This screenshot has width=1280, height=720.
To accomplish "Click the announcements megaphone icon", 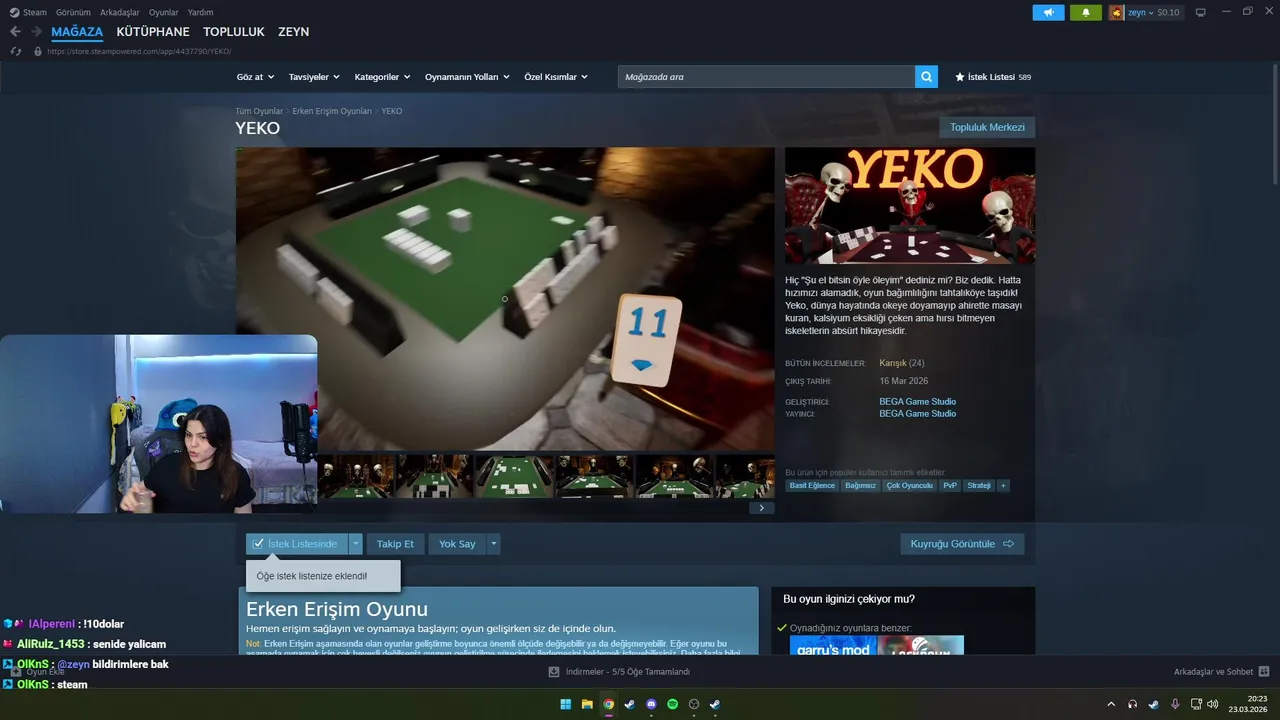I will (1048, 12).
